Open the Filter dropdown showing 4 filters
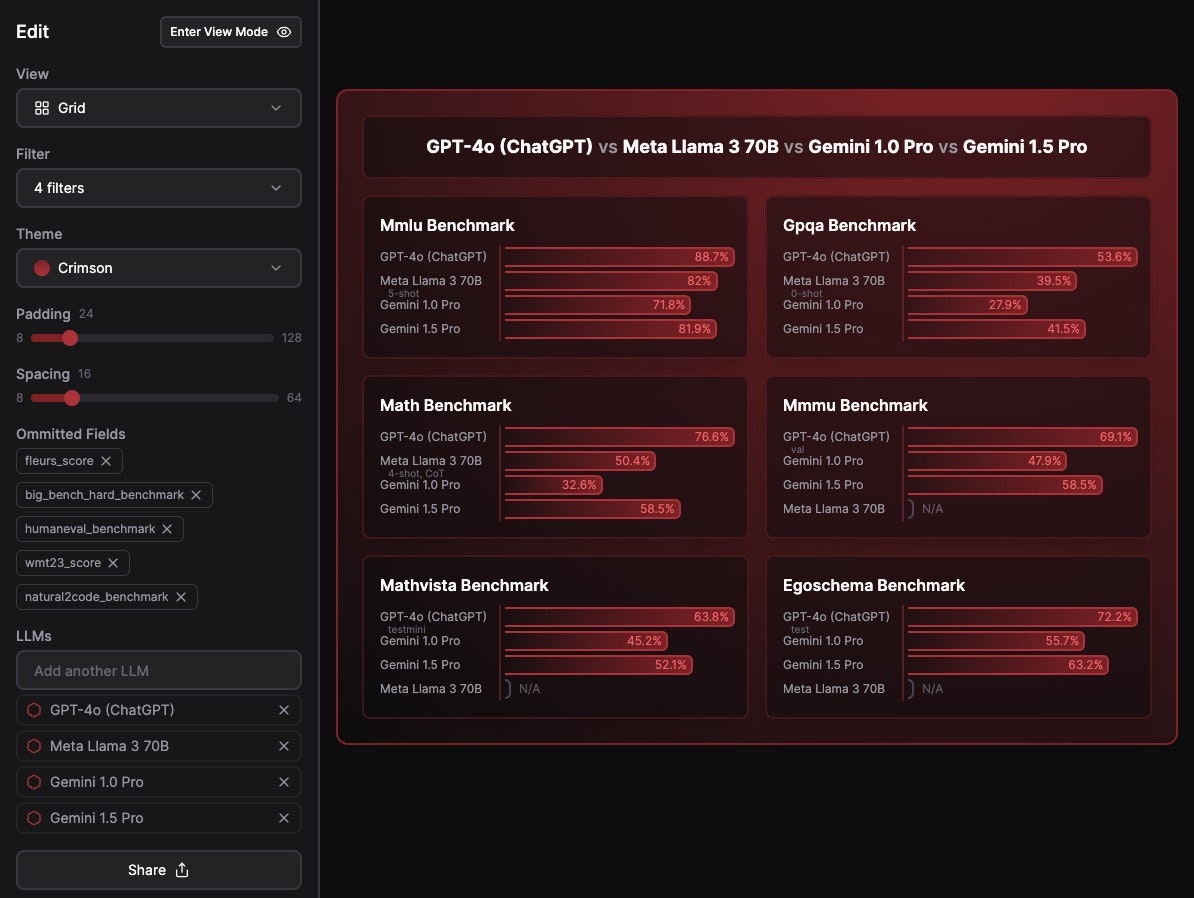 158,188
